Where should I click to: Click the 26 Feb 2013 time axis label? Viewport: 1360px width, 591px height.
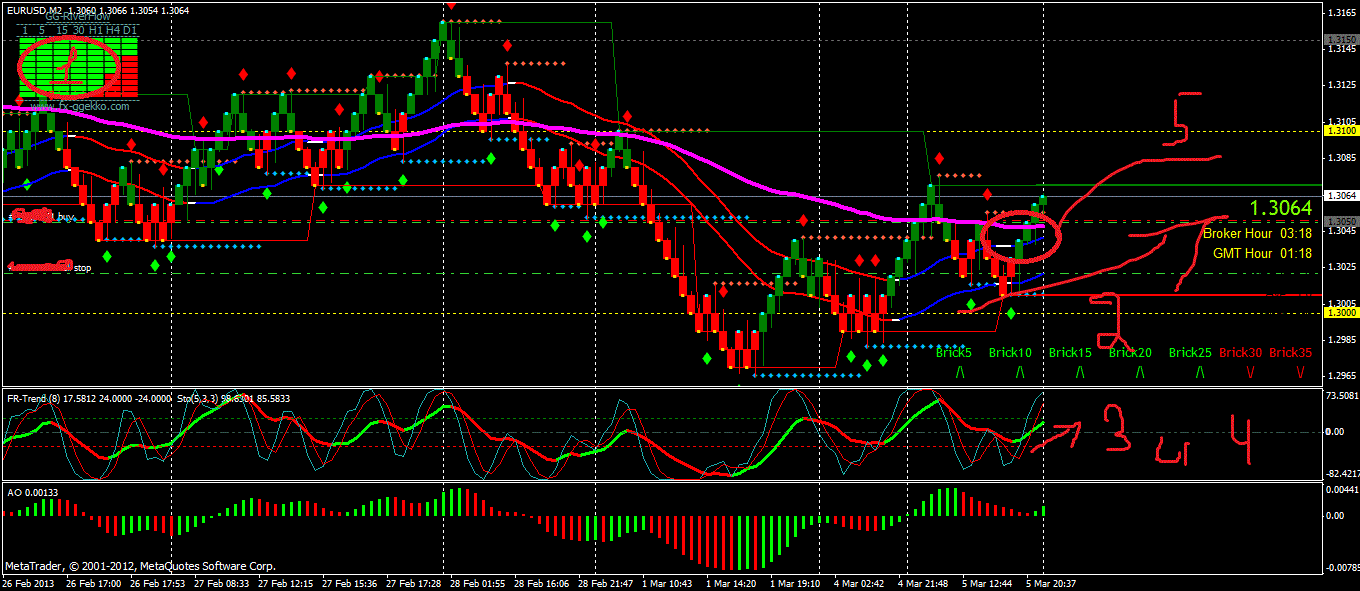(30, 583)
